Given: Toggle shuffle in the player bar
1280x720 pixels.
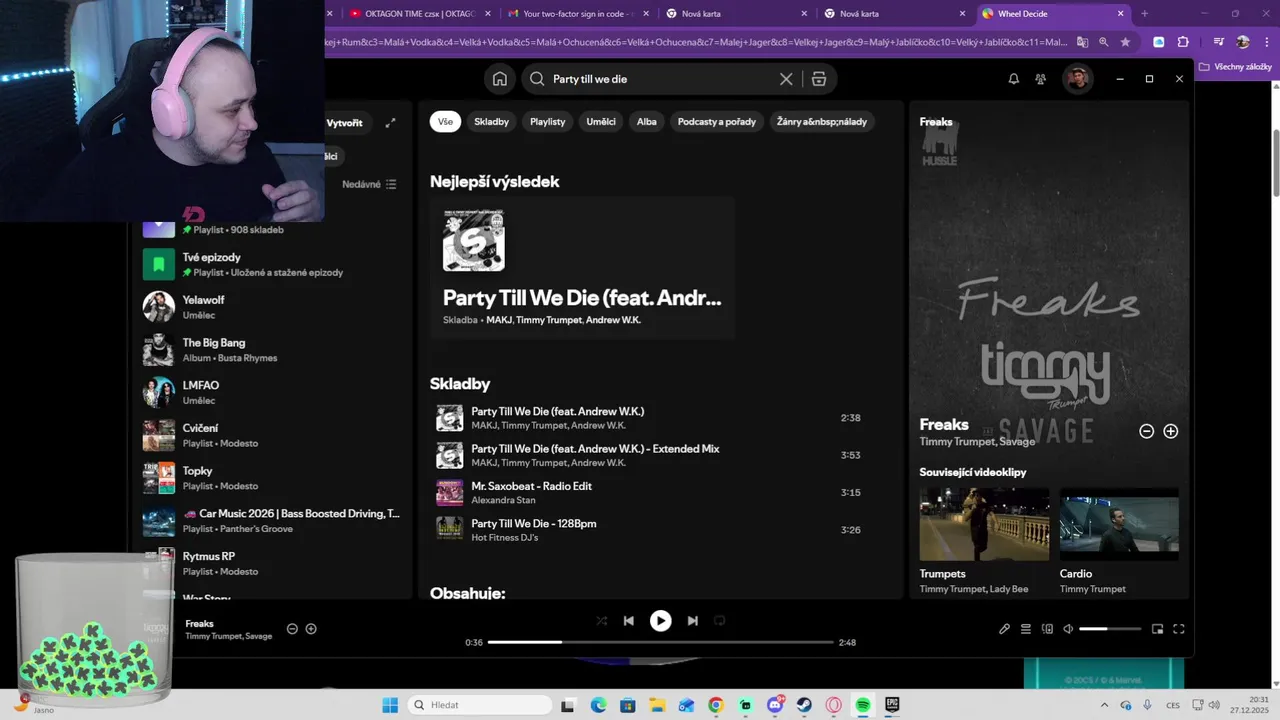Looking at the screenshot, I should (602, 621).
